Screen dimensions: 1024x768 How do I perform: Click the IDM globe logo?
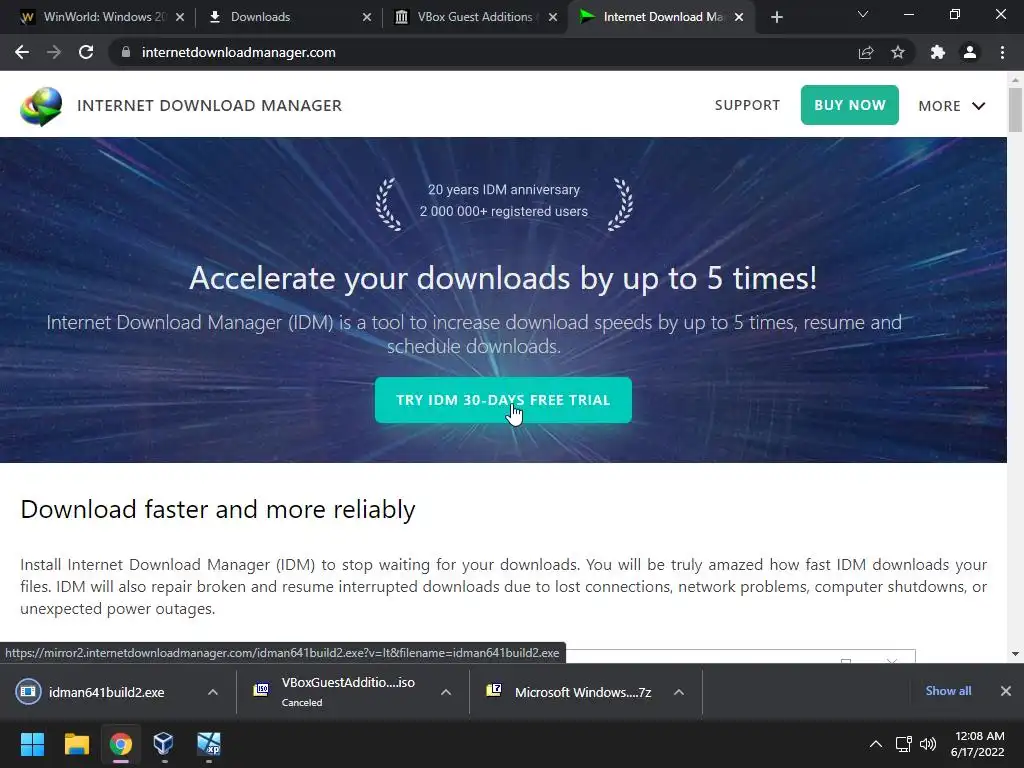point(41,106)
